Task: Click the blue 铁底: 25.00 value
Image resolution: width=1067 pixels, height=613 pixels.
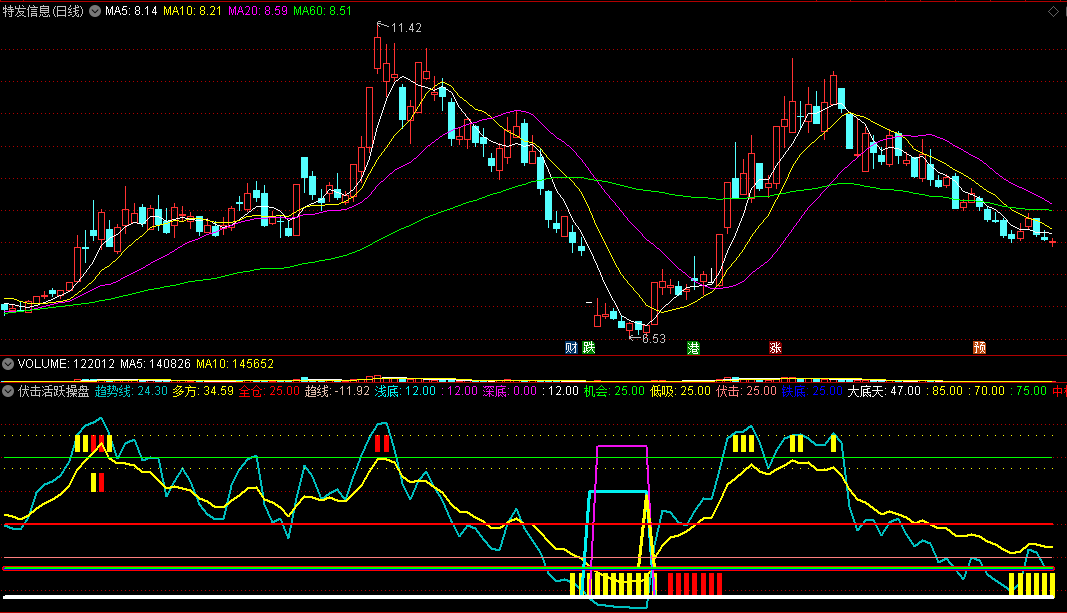Action: [812, 391]
